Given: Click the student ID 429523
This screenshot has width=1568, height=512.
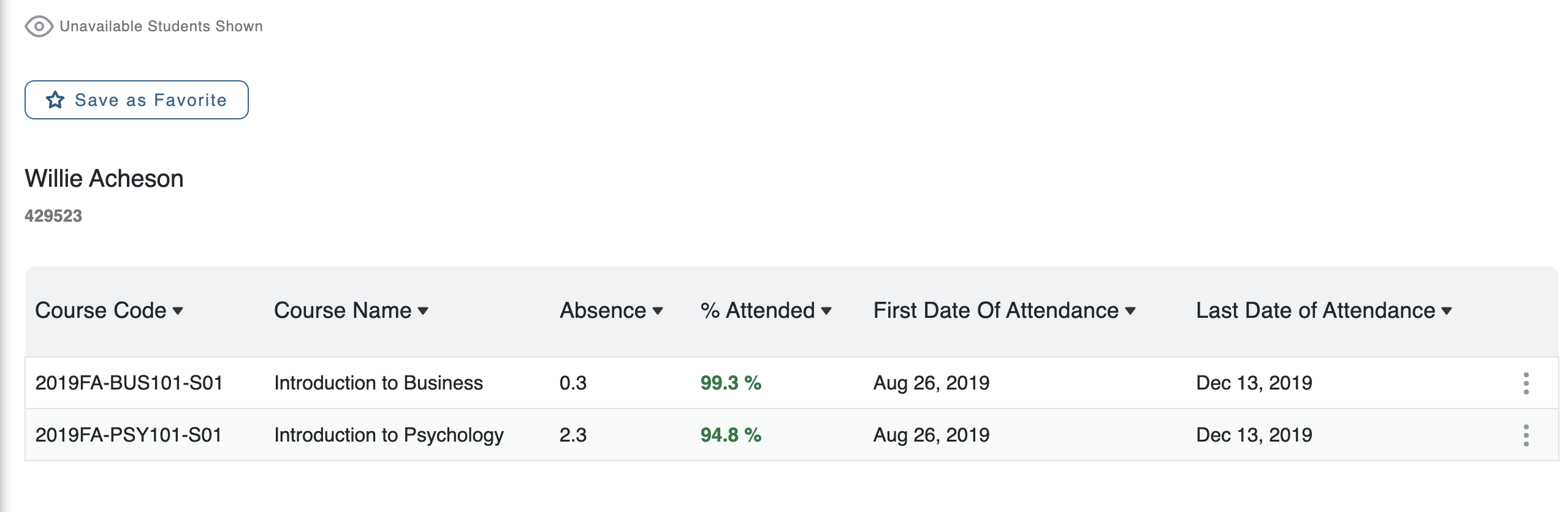Looking at the screenshot, I should point(53,216).
